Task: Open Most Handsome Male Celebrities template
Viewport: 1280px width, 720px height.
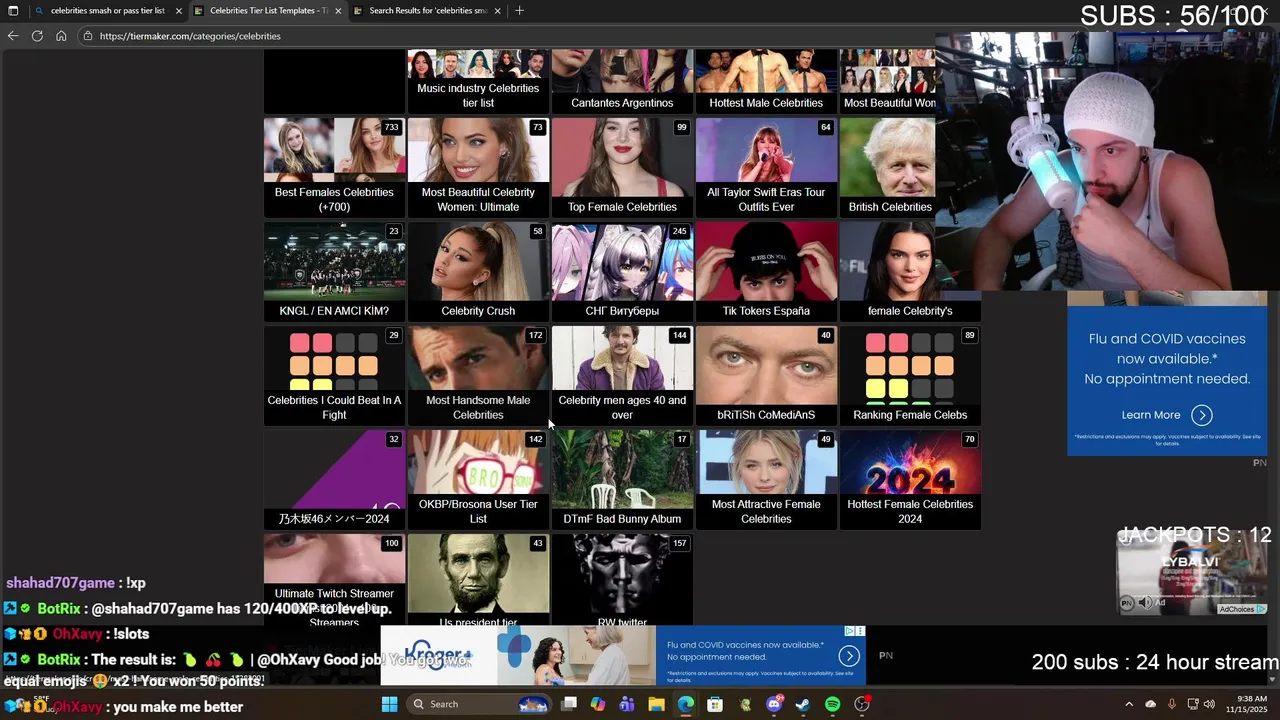Action: (478, 375)
